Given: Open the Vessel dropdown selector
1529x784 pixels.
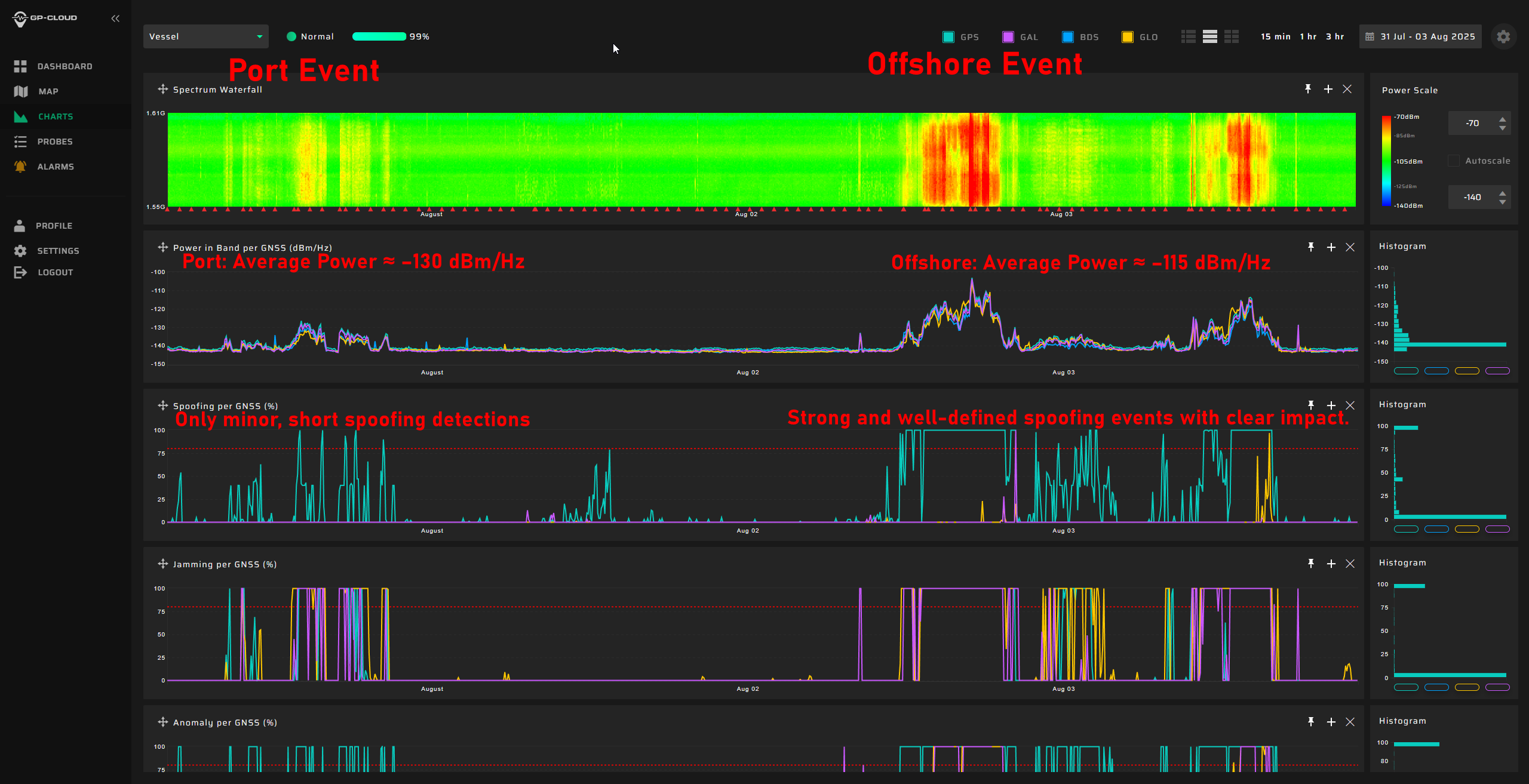Looking at the screenshot, I should (x=205, y=36).
